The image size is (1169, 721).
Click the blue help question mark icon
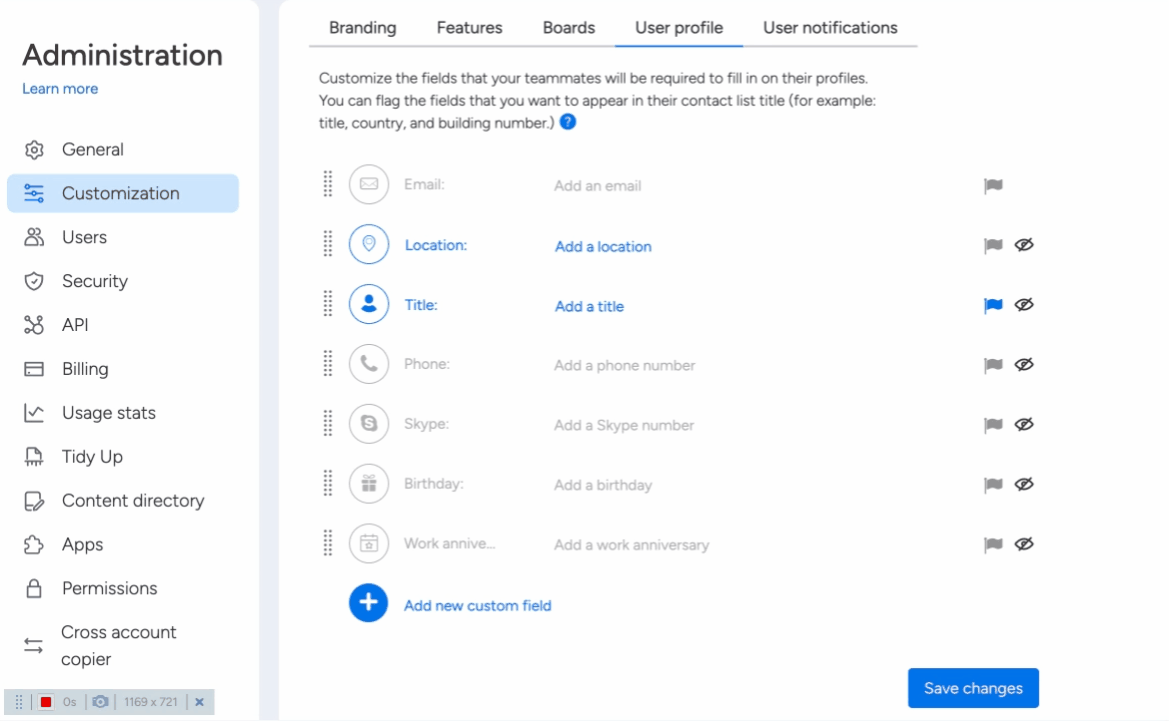568,122
